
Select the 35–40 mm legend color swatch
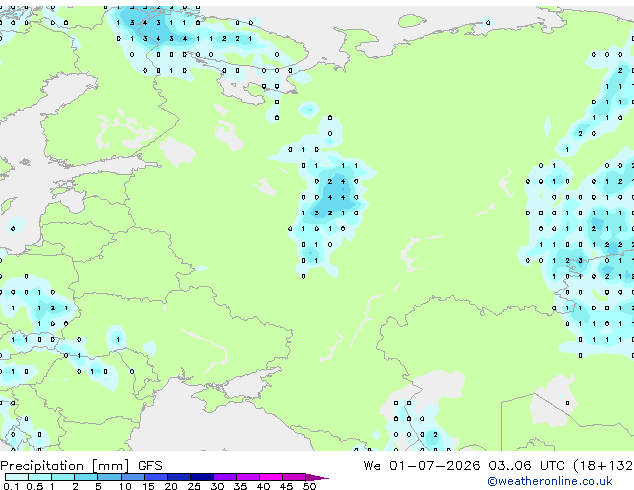(x=248, y=477)
